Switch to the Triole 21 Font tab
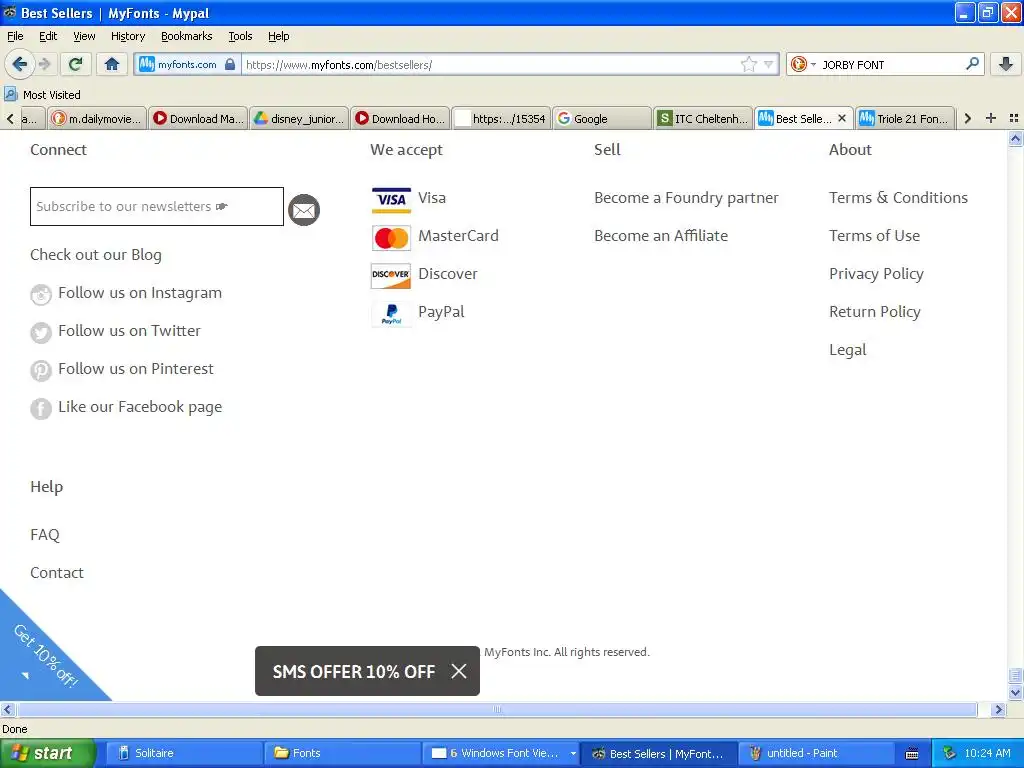Image resolution: width=1024 pixels, height=768 pixels. point(904,118)
